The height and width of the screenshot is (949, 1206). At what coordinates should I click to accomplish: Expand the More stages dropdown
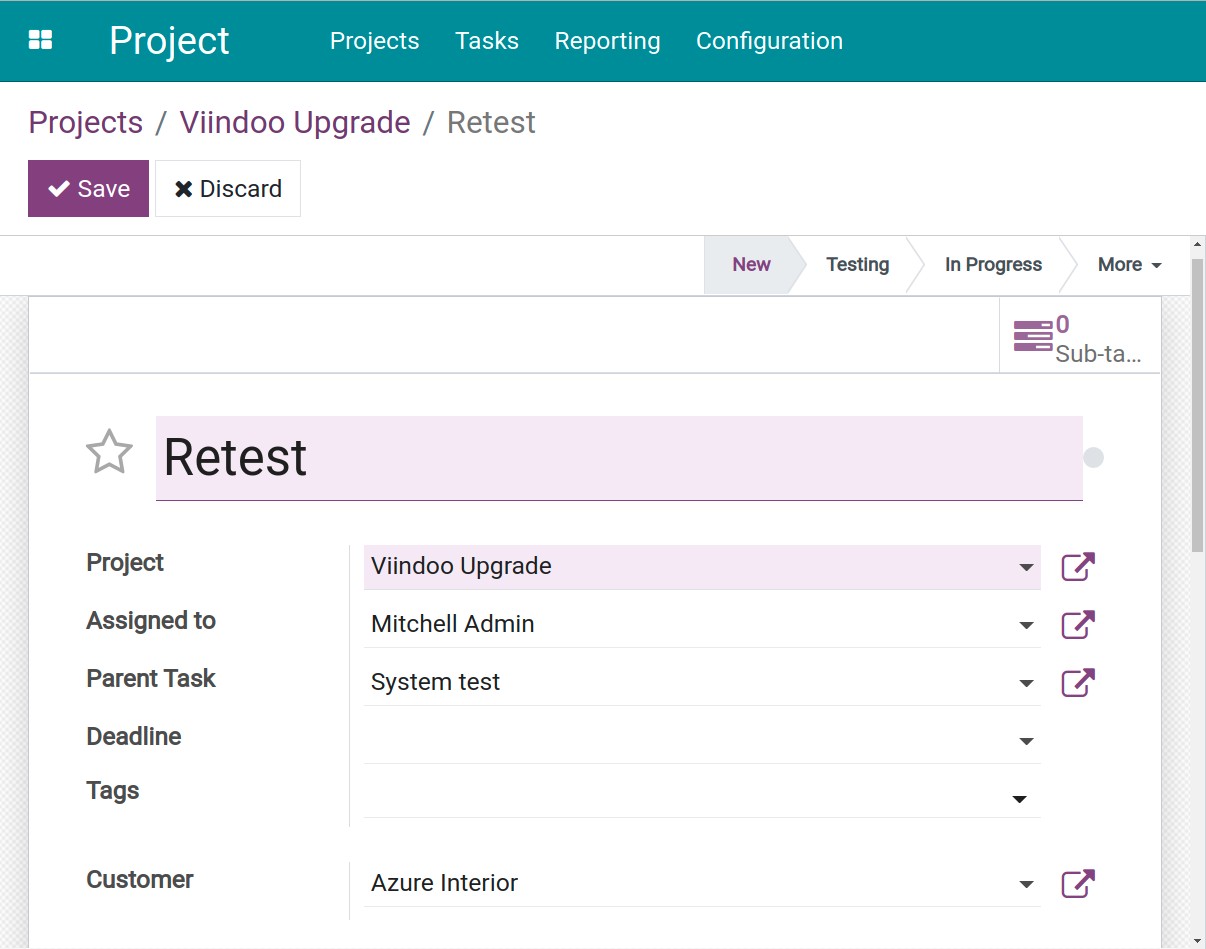(1128, 264)
